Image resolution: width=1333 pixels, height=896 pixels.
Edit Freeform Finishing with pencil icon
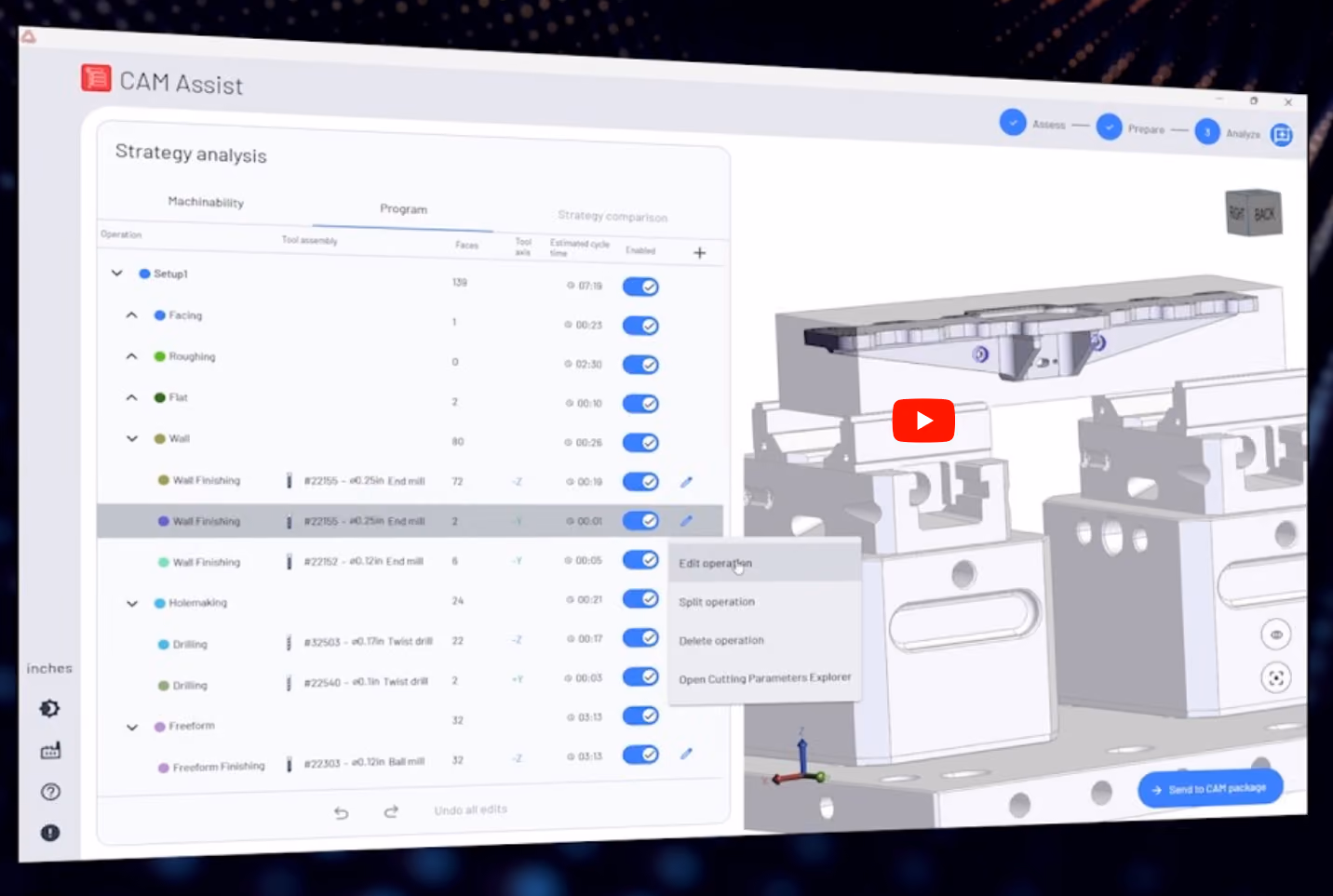click(687, 754)
